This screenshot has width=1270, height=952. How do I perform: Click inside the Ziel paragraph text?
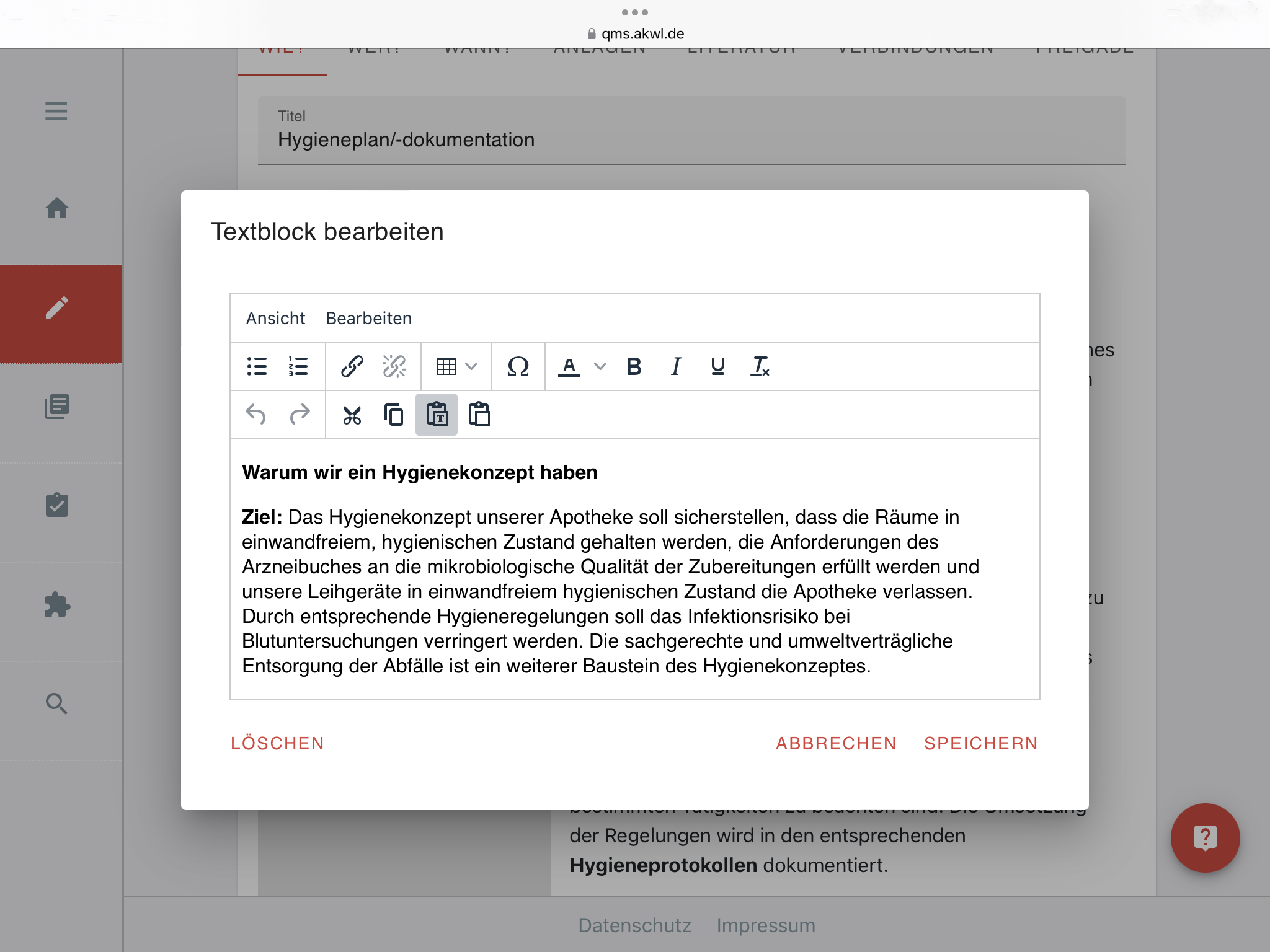coord(611,591)
